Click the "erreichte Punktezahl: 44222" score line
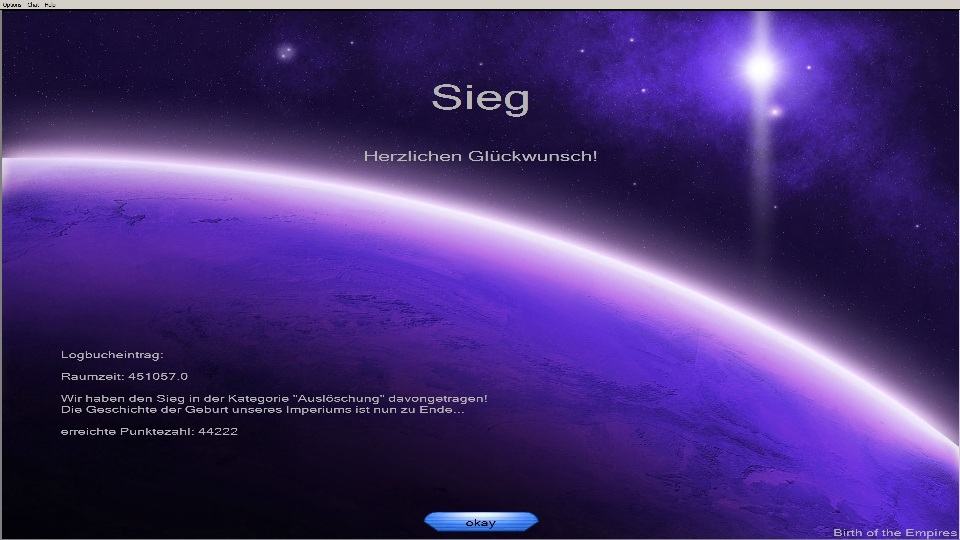960x540 pixels. [149, 432]
